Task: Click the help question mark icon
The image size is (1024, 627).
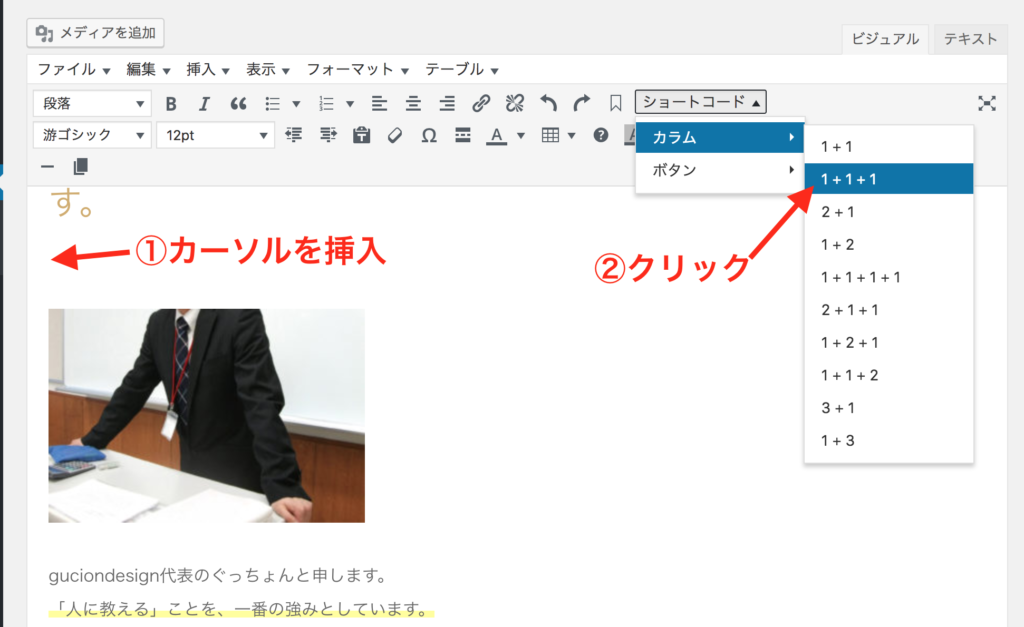Action: pos(601,136)
